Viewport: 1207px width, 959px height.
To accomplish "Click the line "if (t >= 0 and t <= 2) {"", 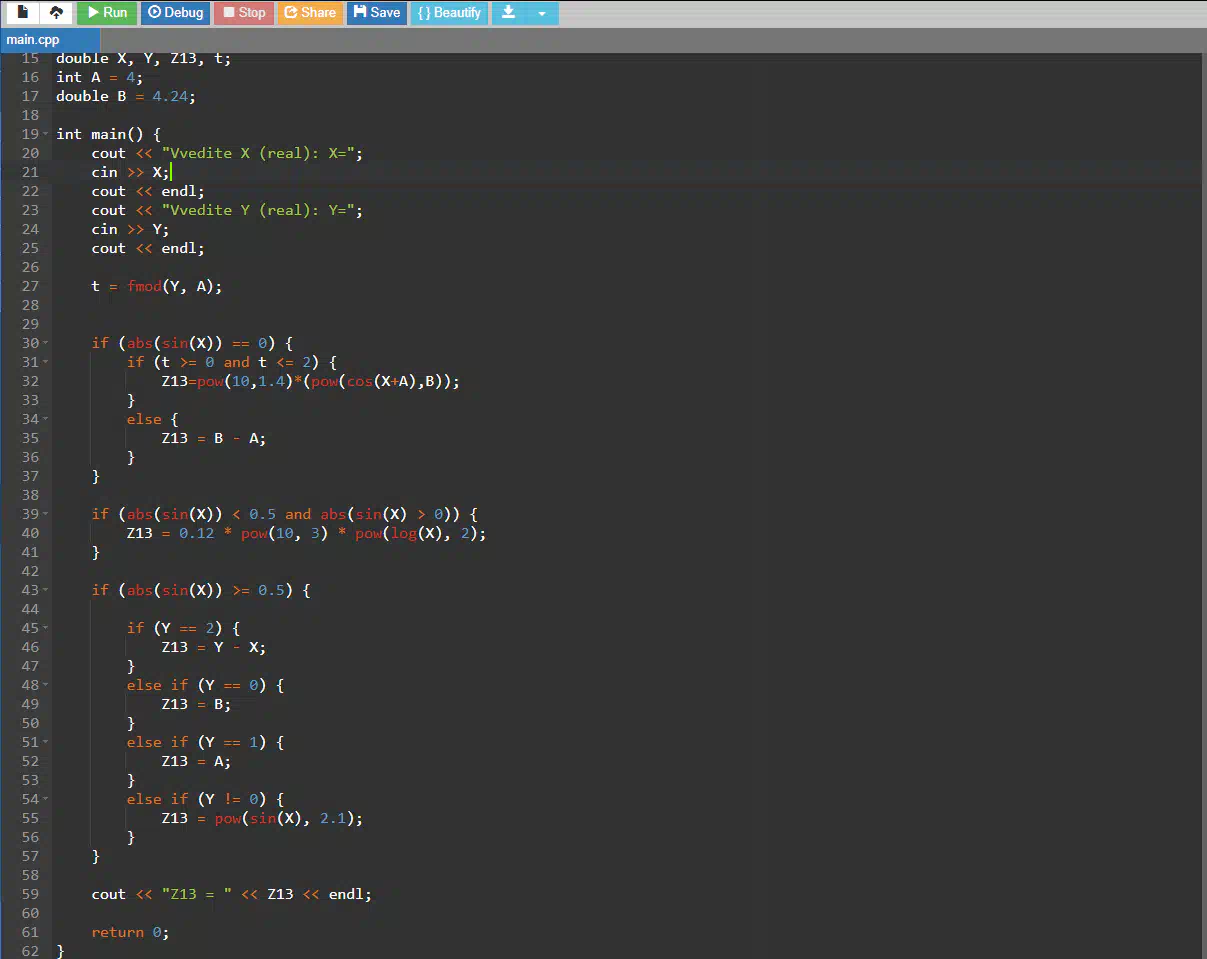I will pos(232,362).
